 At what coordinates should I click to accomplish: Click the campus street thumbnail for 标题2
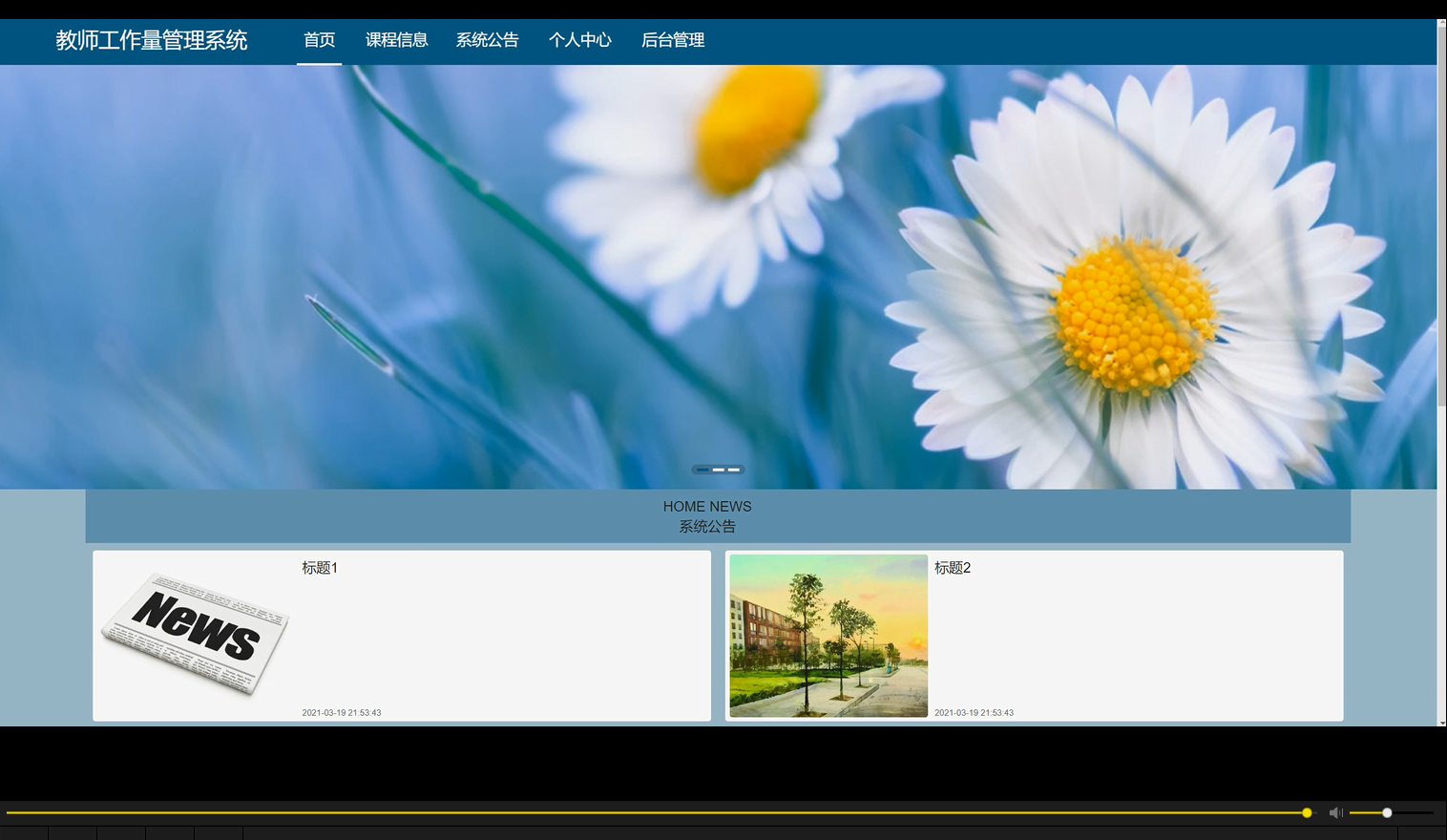tap(828, 635)
